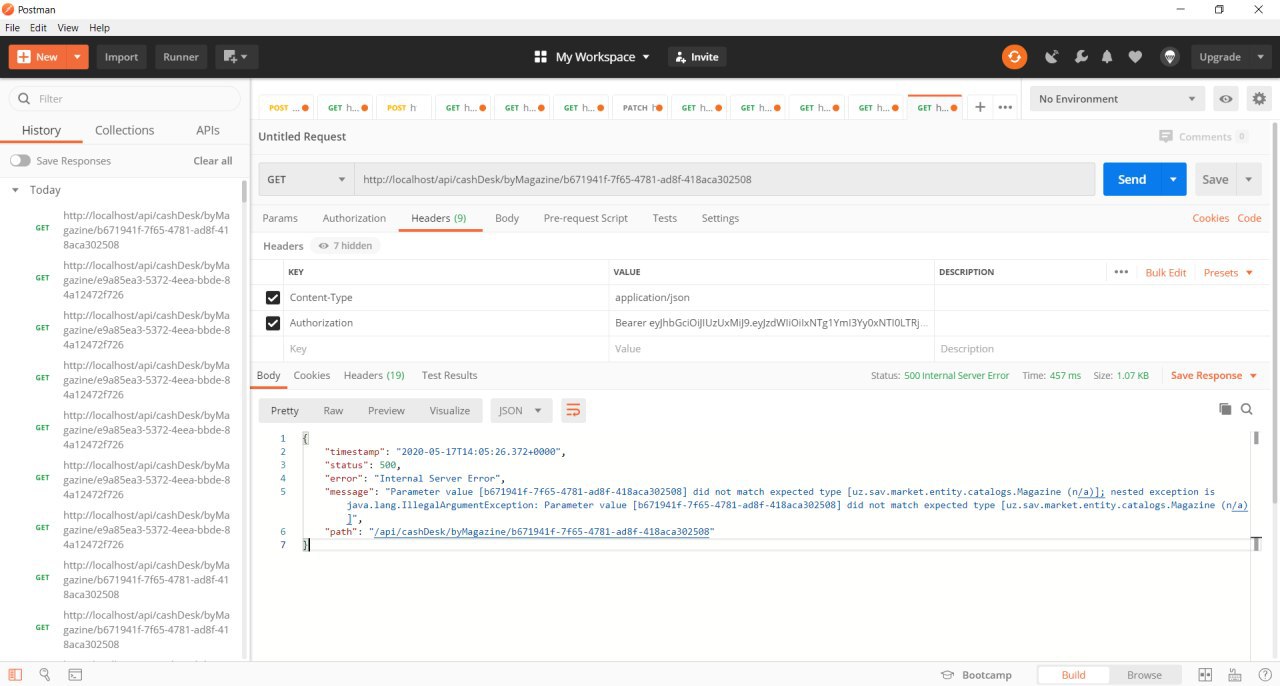Image resolution: width=1280 pixels, height=686 pixels.
Task: Open the Pre-request Script tab
Action: coord(586,218)
